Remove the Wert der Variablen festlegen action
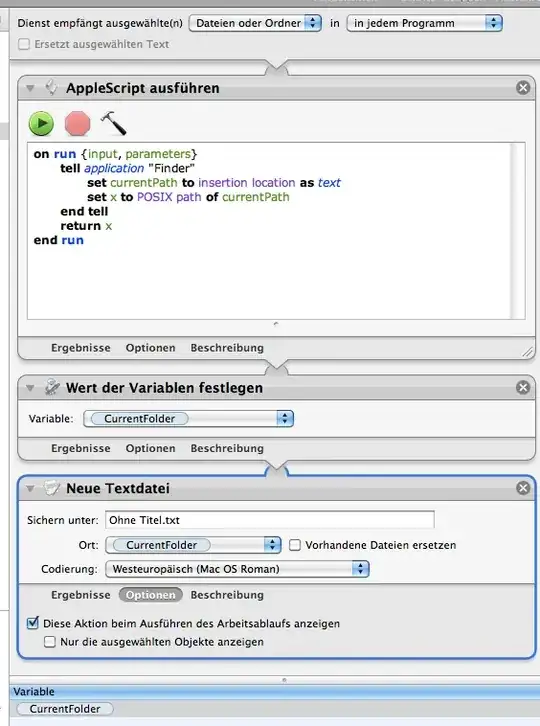This screenshot has height=726, width=540. 523,387
